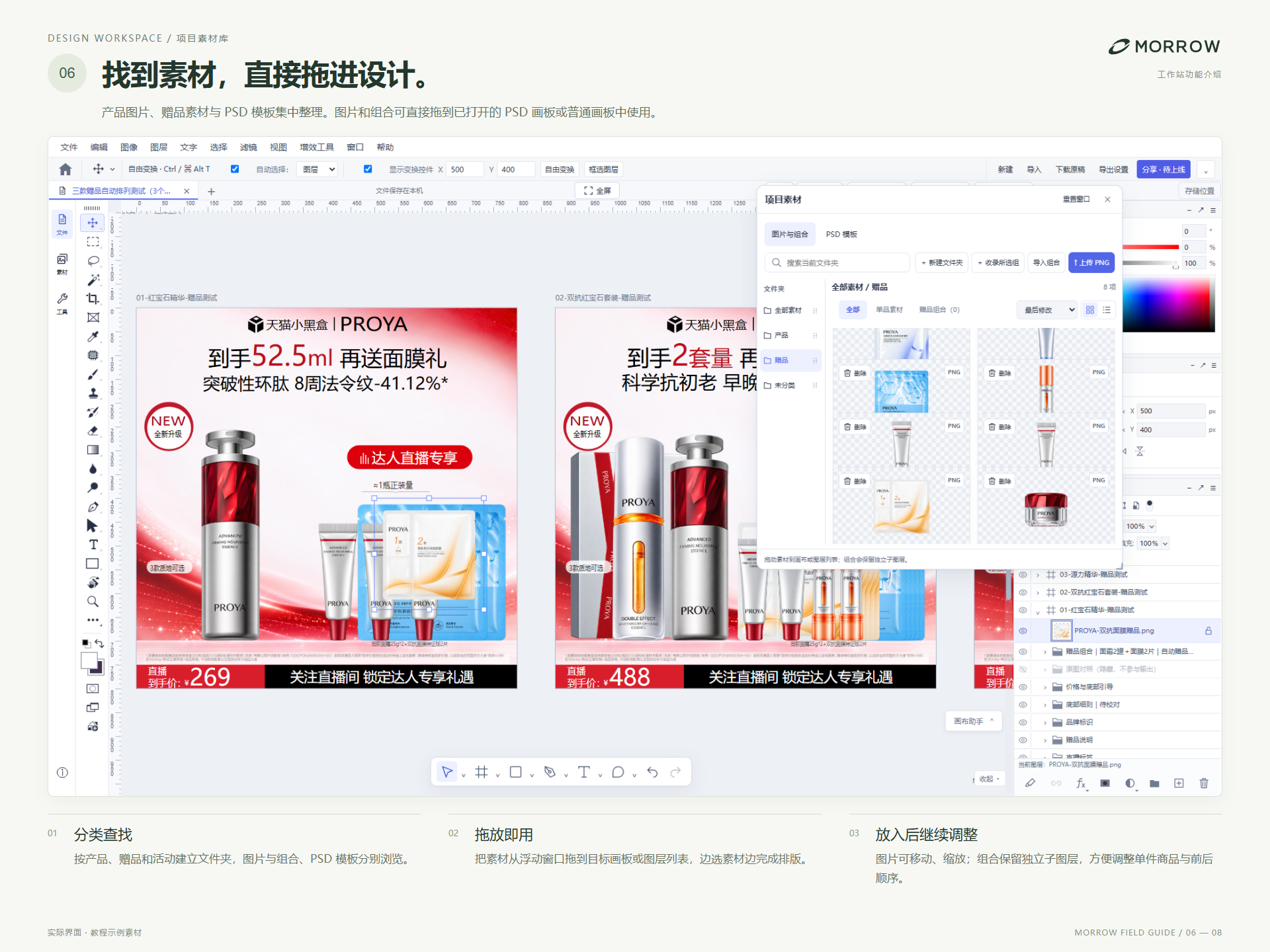Go to the home icon in toolbar
The width and height of the screenshot is (1270, 952).
point(65,169)
